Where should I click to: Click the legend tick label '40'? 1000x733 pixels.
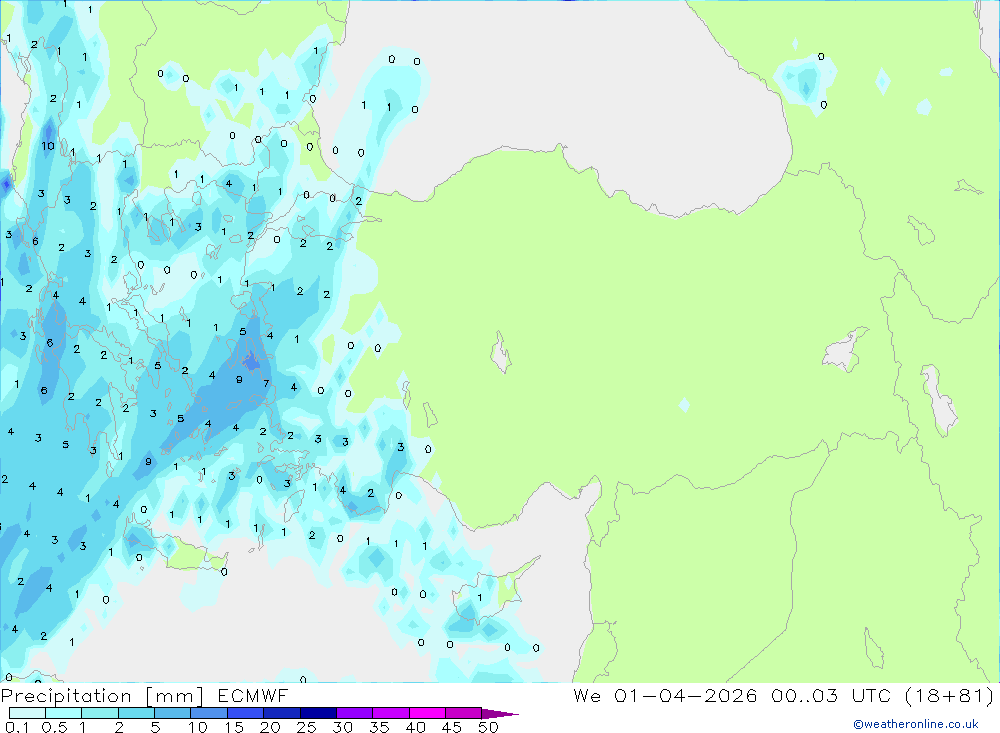pos(416,727)
